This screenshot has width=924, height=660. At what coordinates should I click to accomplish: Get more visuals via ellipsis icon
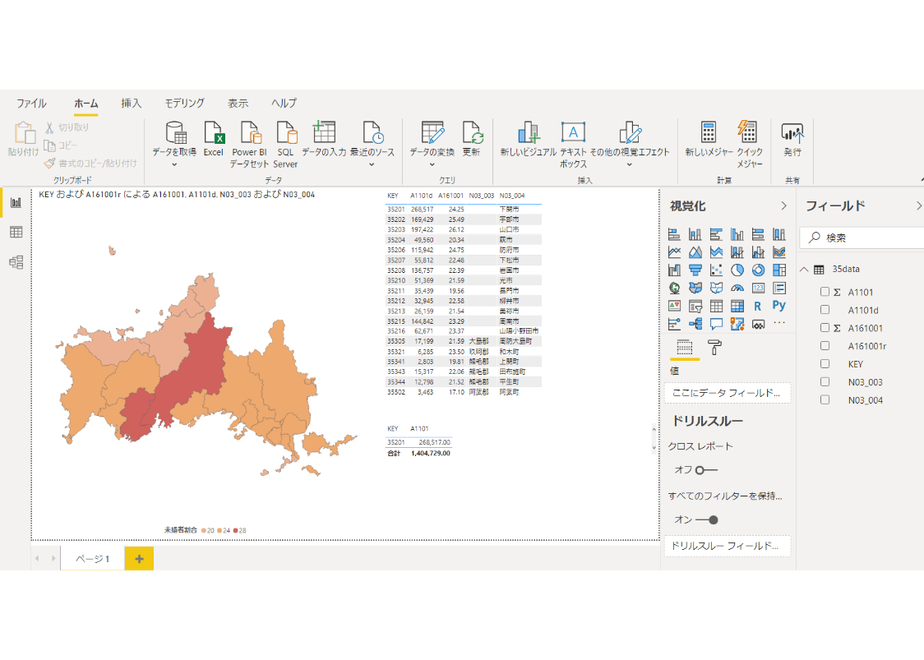click(779, 322)
